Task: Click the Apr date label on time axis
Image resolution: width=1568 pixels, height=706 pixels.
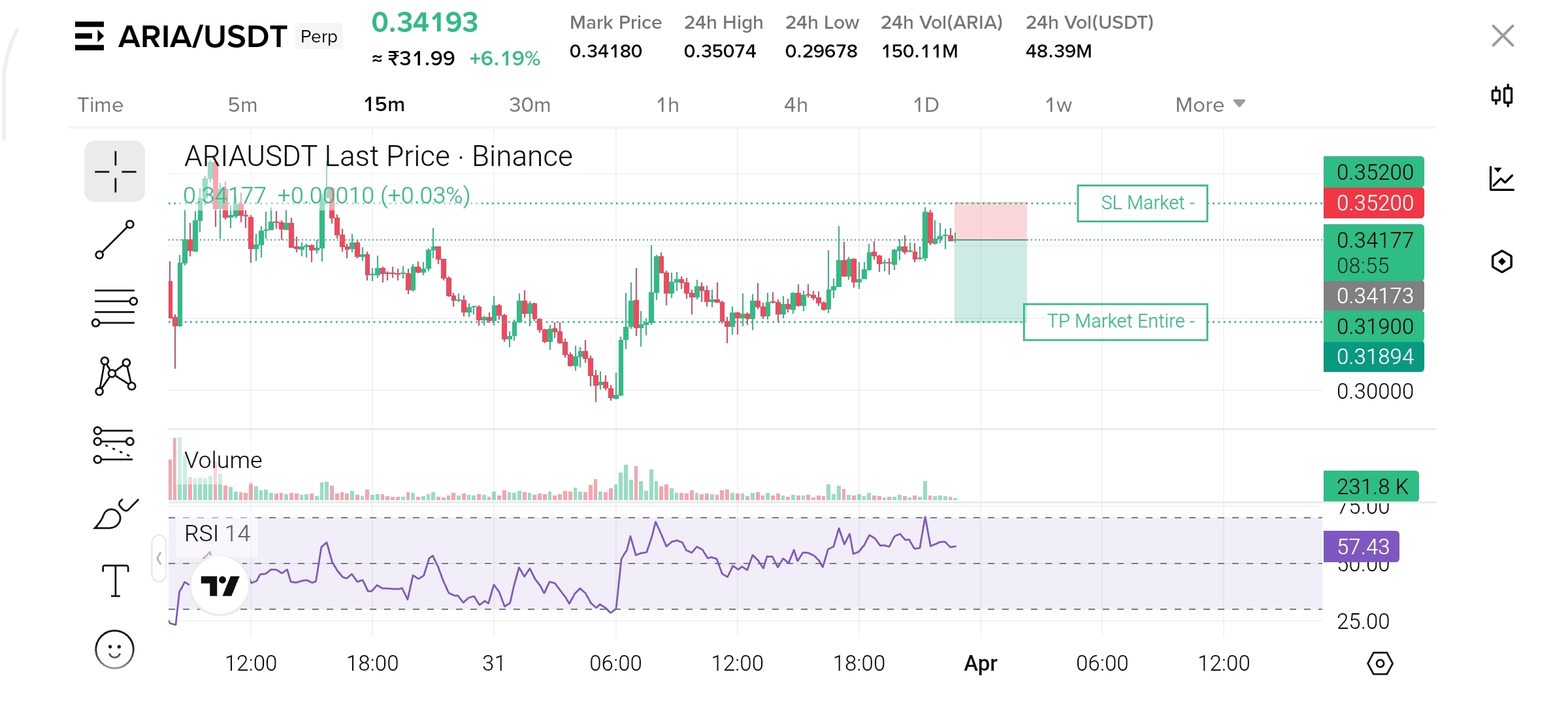Action: click(x=981, y=664)
